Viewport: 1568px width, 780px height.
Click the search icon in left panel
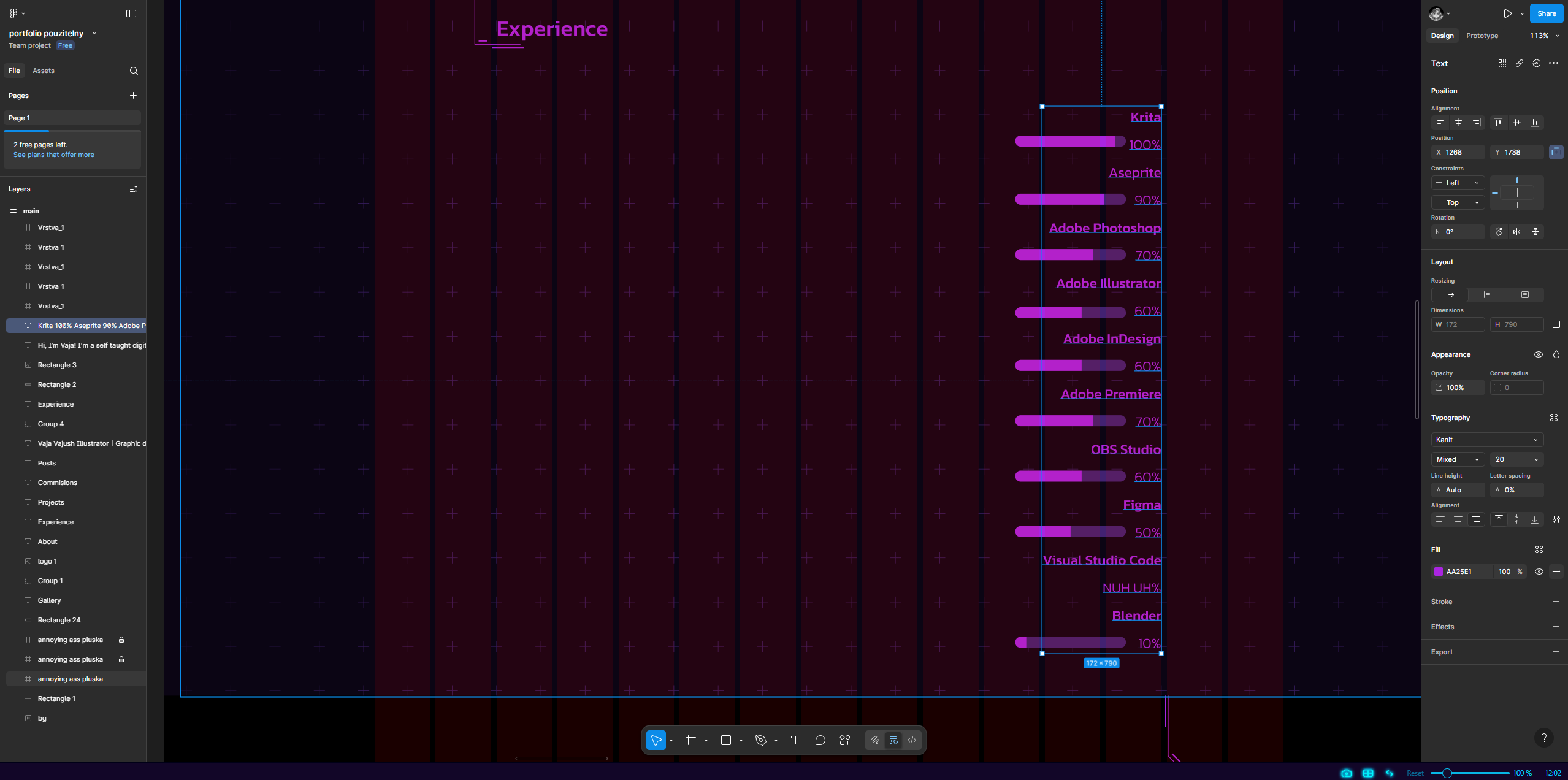[134, 71]
